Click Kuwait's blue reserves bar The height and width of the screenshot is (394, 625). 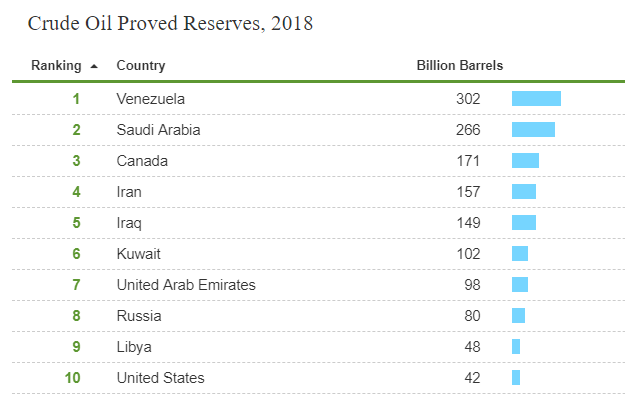[520, 254]
